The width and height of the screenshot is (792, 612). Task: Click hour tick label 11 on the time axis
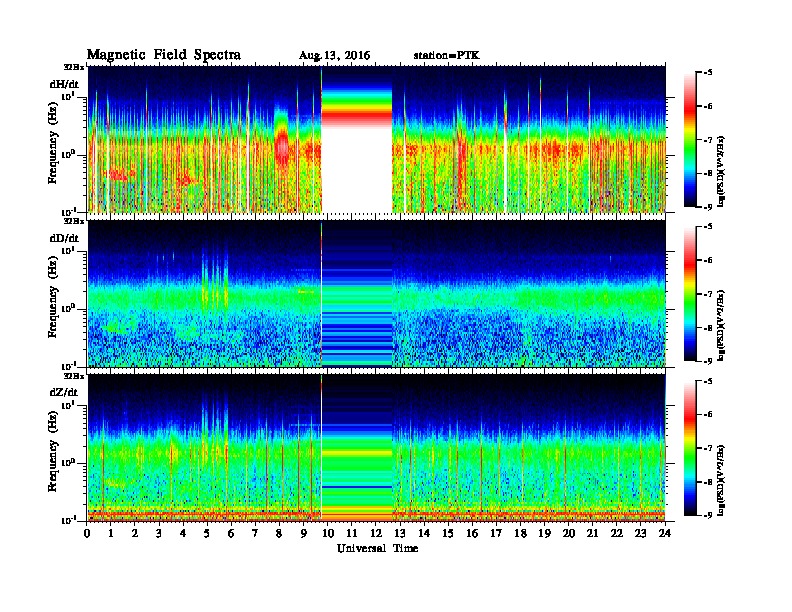(352, 534)
